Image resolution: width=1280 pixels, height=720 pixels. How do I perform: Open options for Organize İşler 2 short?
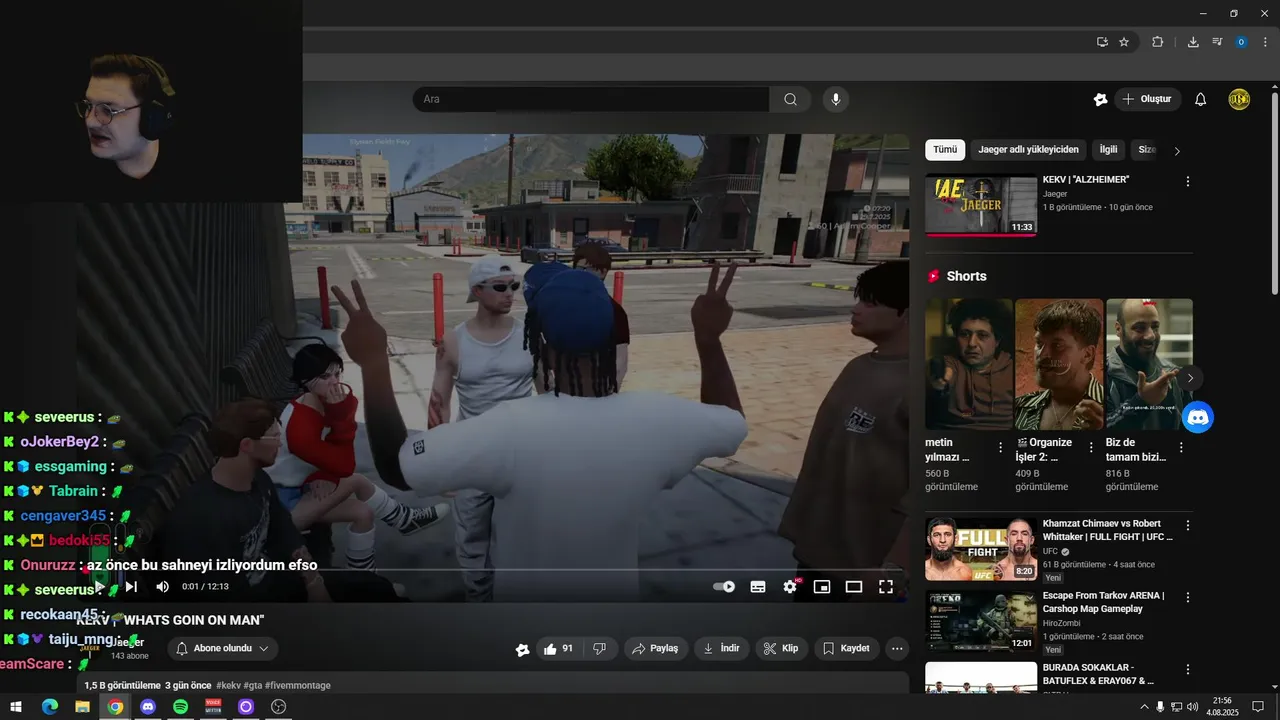point(1091,448)
